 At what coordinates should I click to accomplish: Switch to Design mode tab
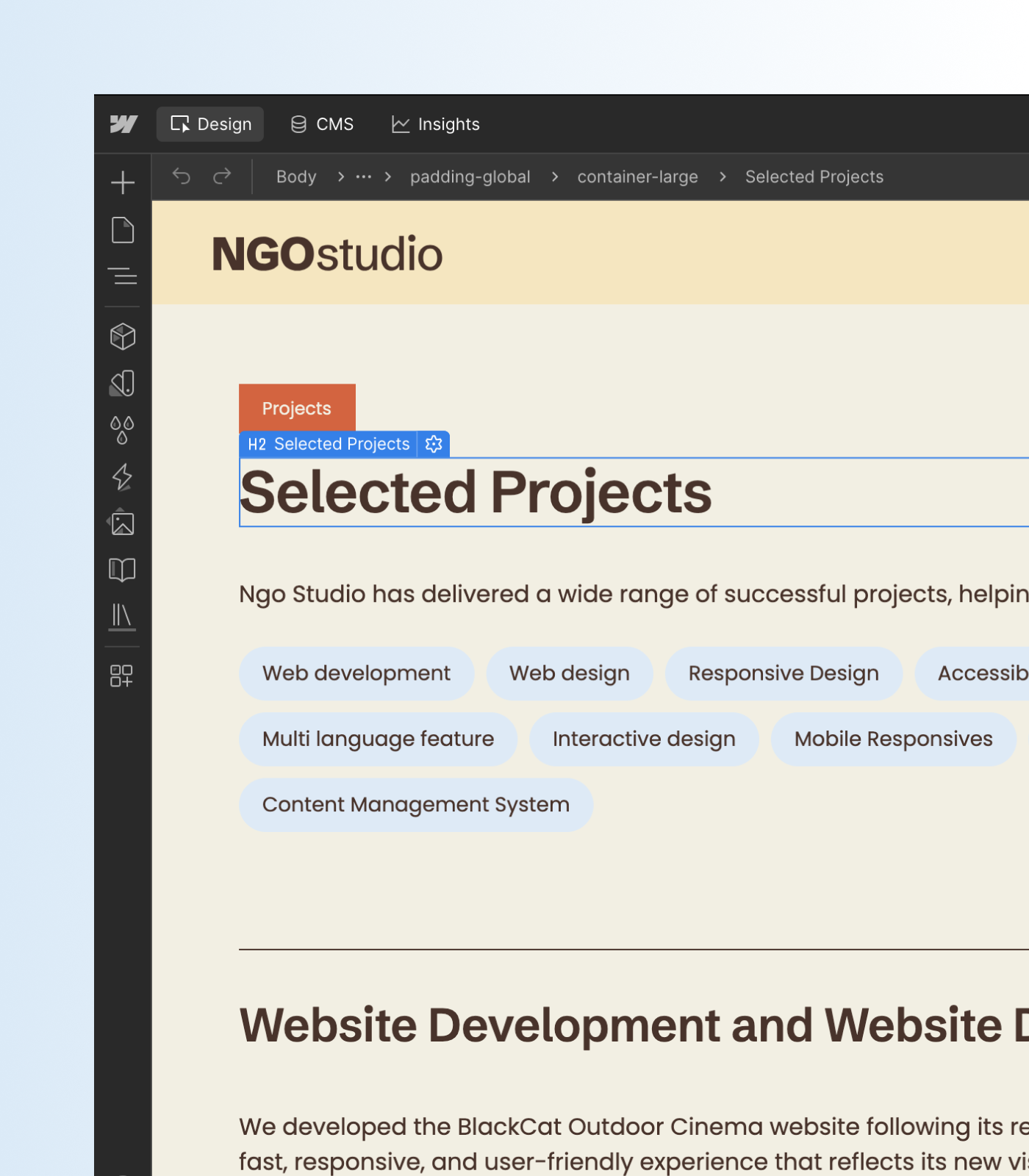210,124
